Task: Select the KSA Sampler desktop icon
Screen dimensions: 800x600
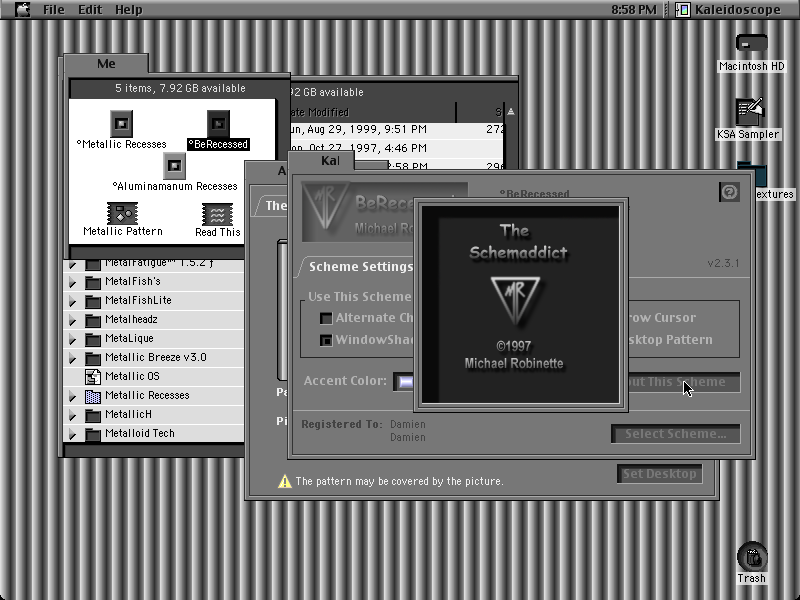Action: click(749, 112)
